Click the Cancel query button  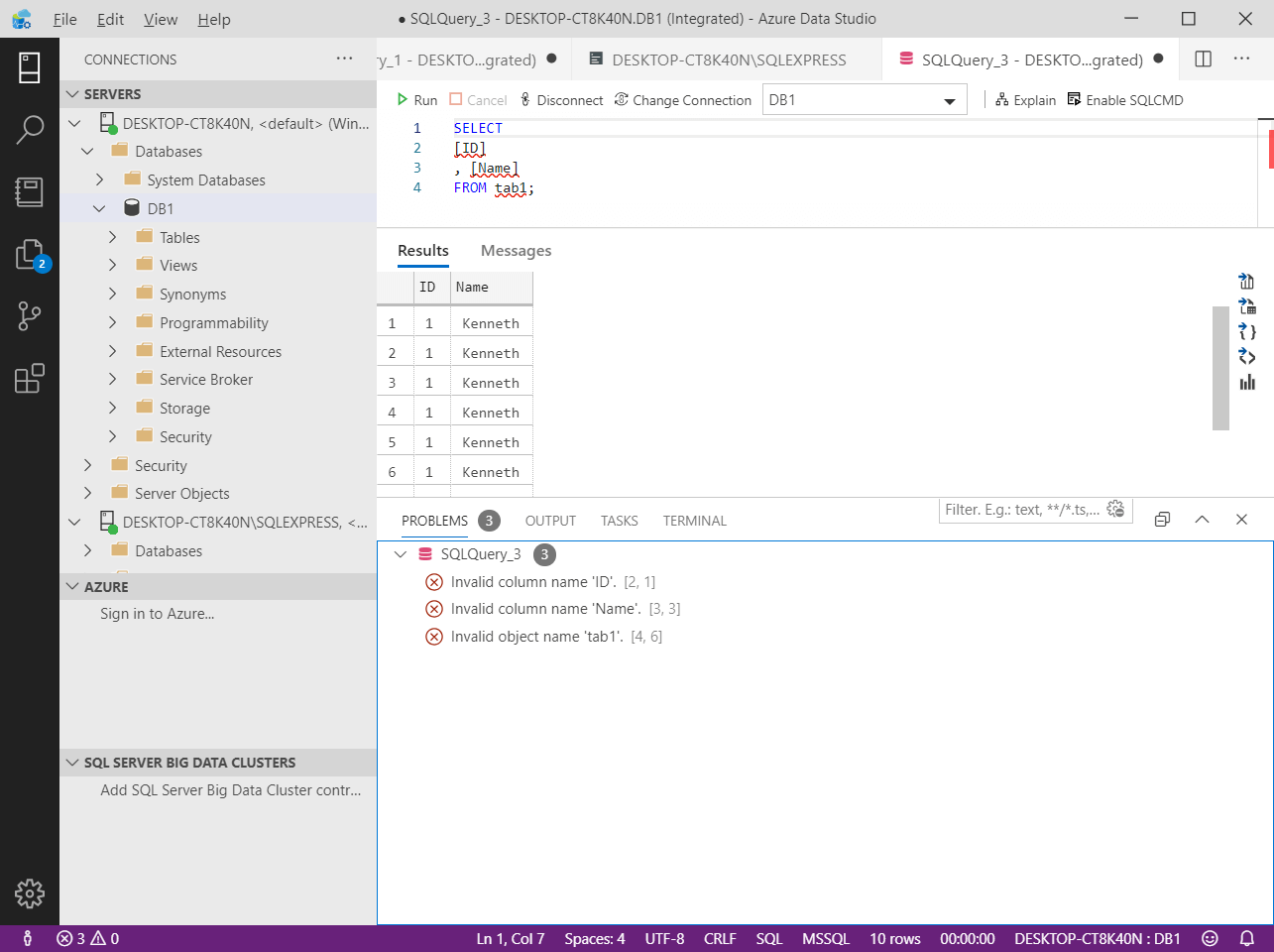[x=478, y=100]
